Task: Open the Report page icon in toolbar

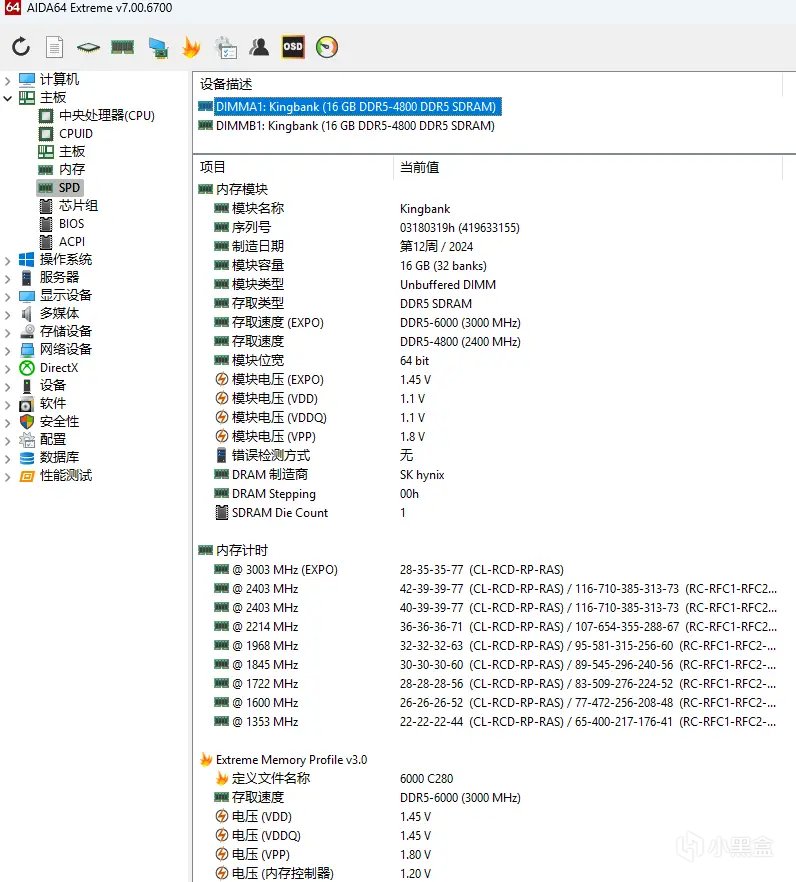Action: click(55, 47)
